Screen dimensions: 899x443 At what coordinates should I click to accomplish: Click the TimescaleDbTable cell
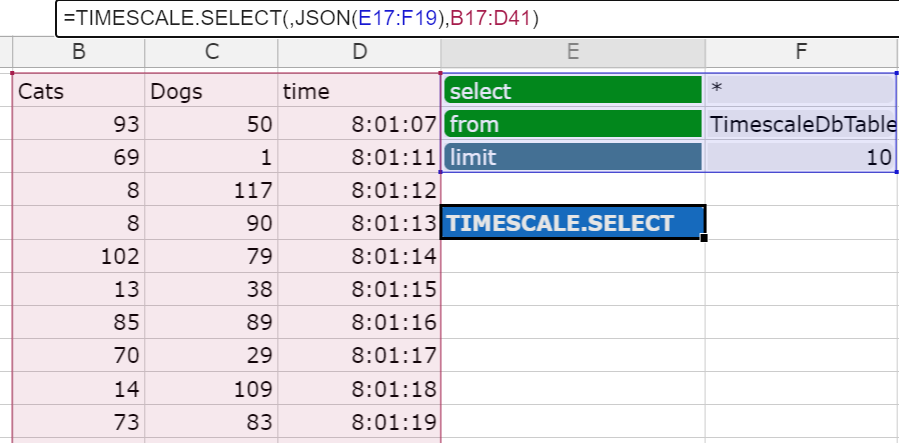(800, 124)
